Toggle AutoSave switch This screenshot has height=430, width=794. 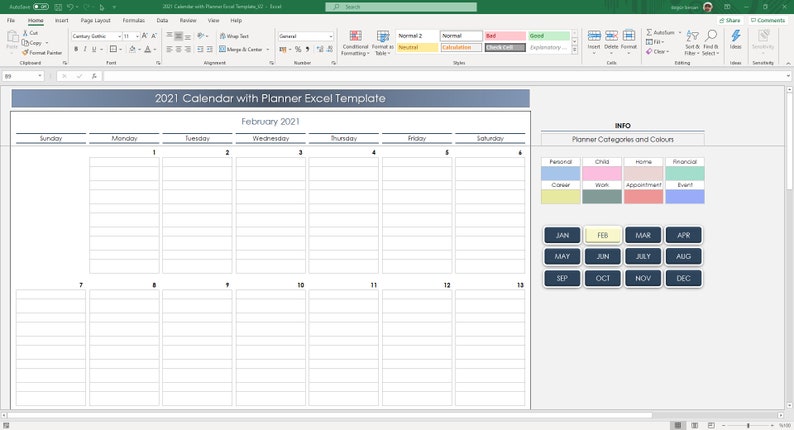41,7
